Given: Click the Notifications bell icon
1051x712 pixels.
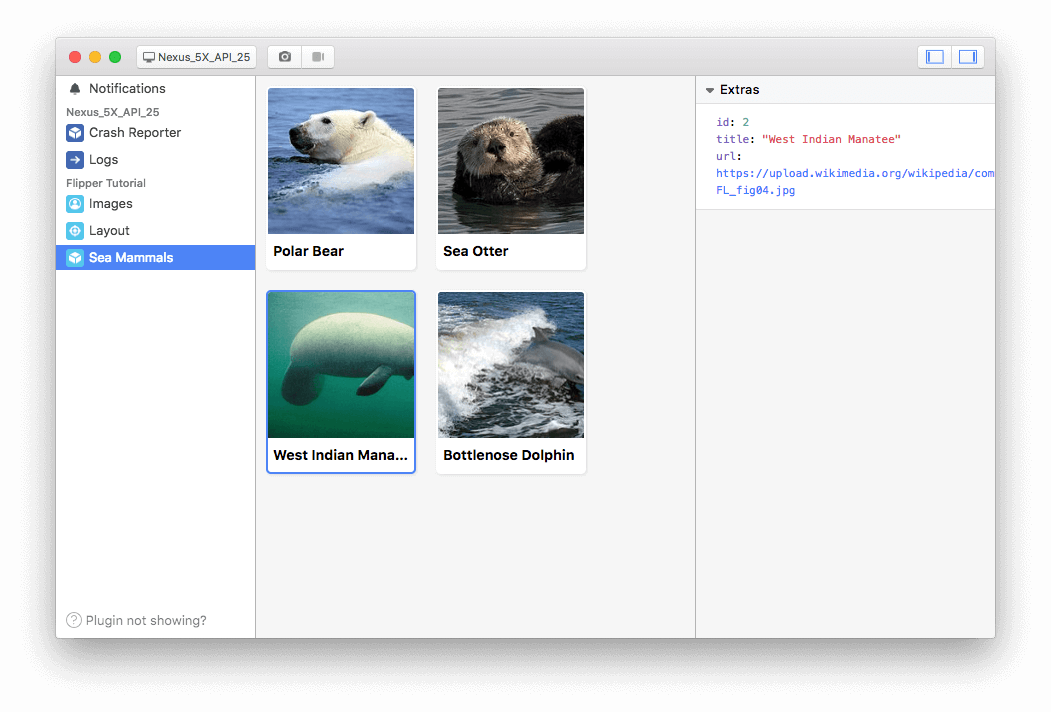Looking at the screenshot, I should coord(74,88).
